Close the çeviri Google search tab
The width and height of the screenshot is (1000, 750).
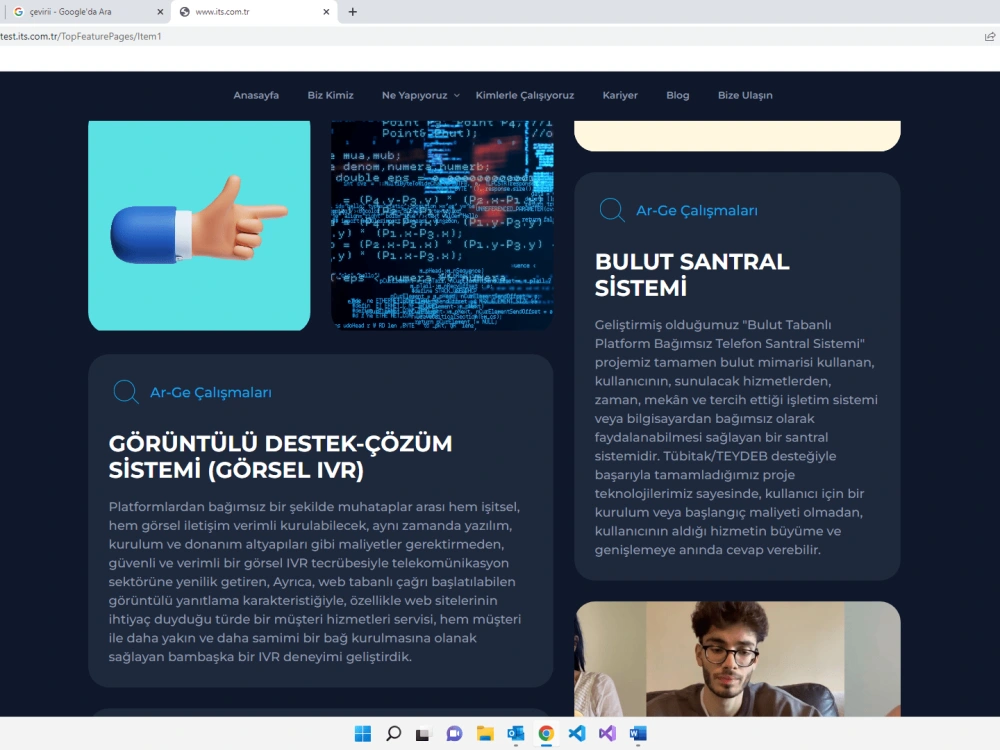[159, 11]
